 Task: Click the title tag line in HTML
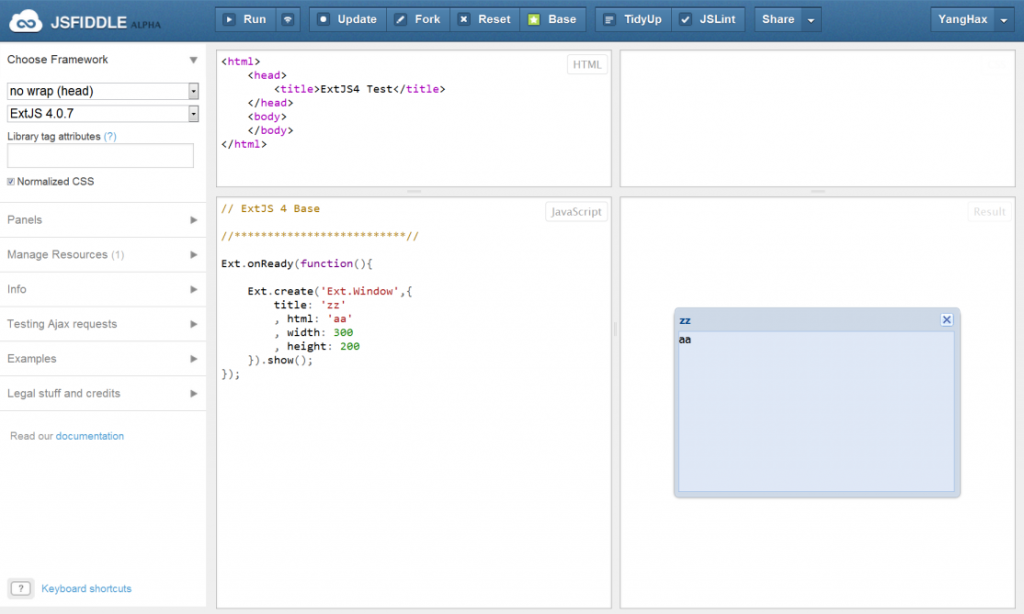click(x=359, y=89)
